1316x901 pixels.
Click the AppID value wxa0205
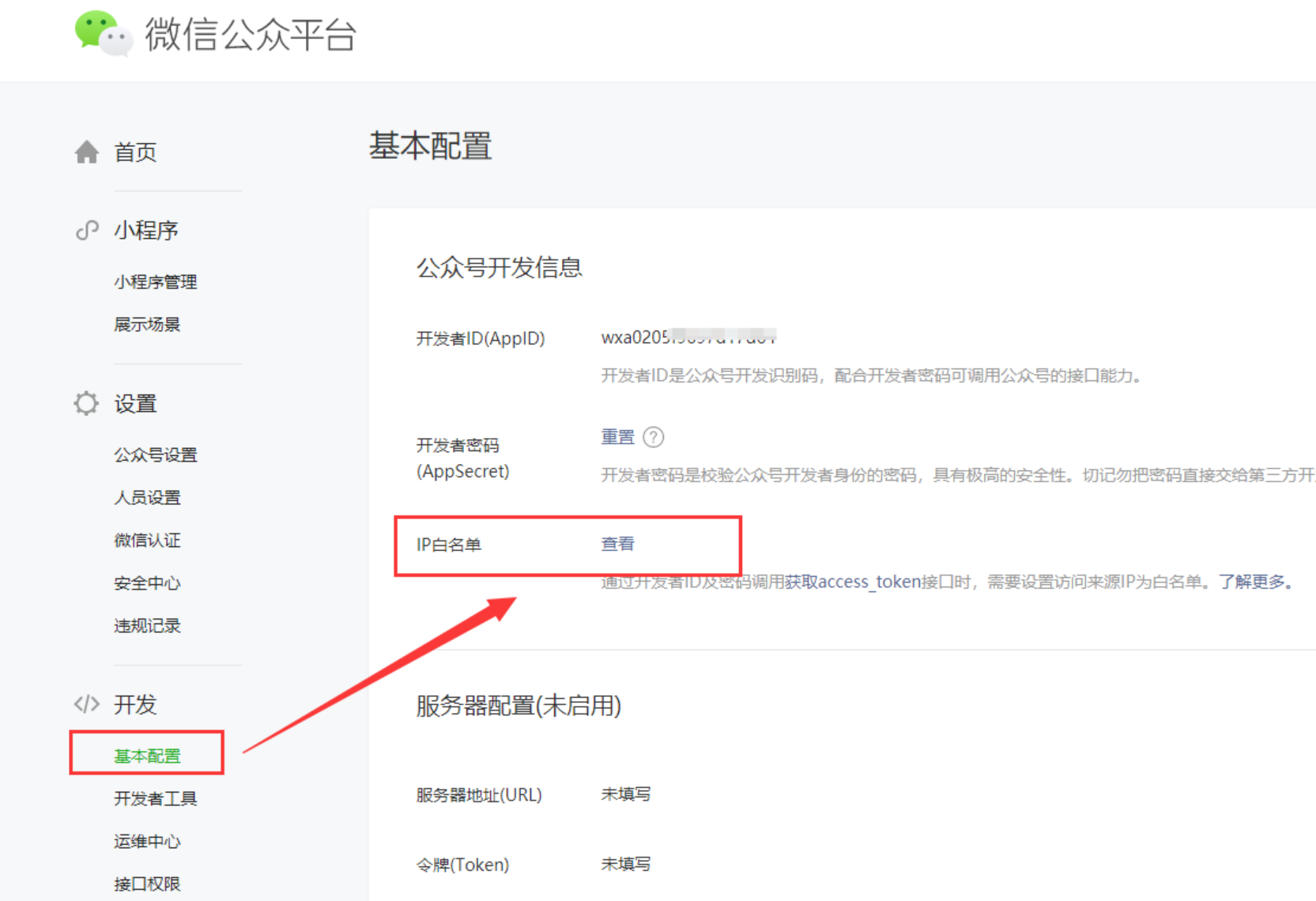point(688,337)
